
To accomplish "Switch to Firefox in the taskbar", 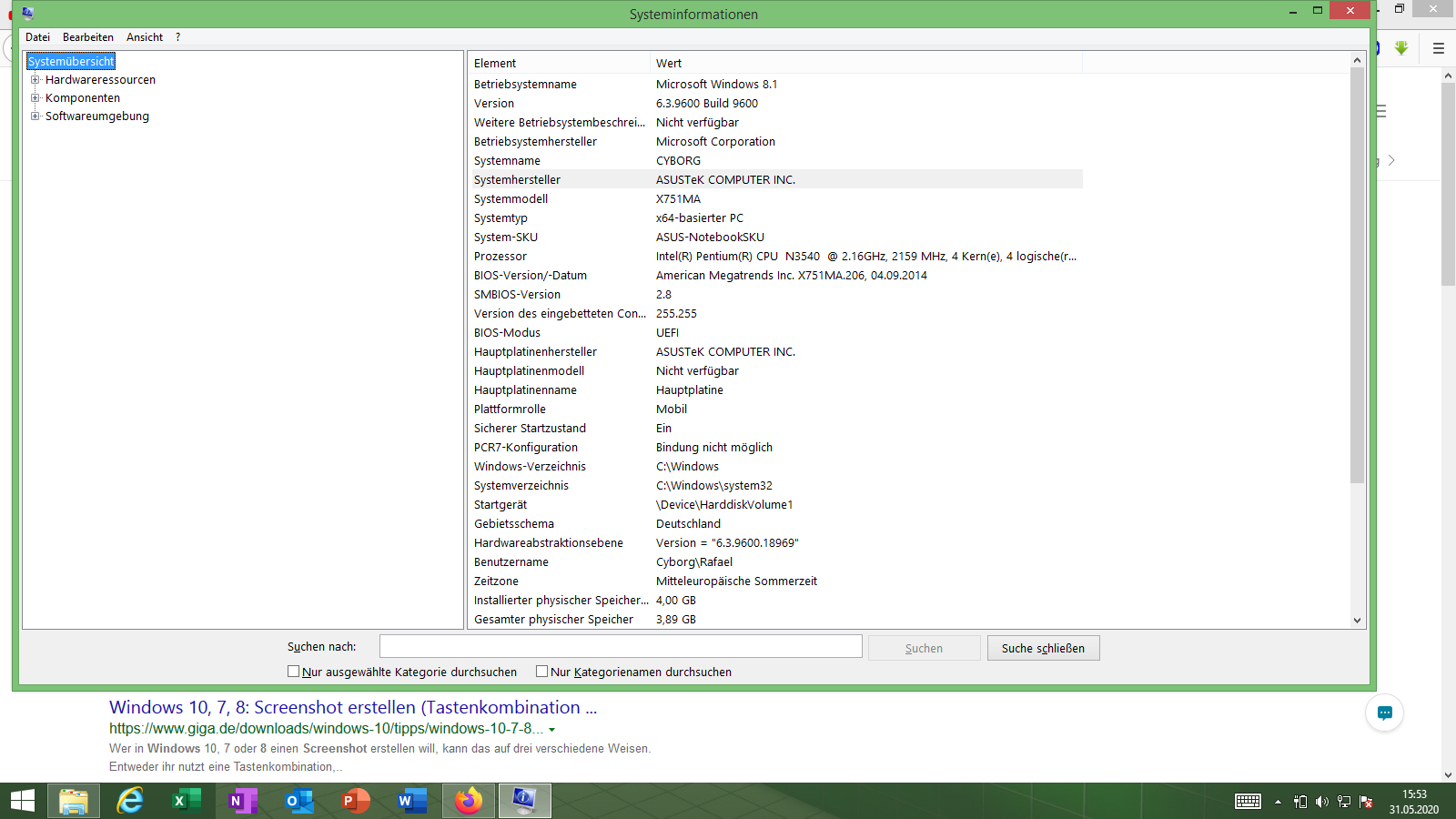I will [469, 801].
